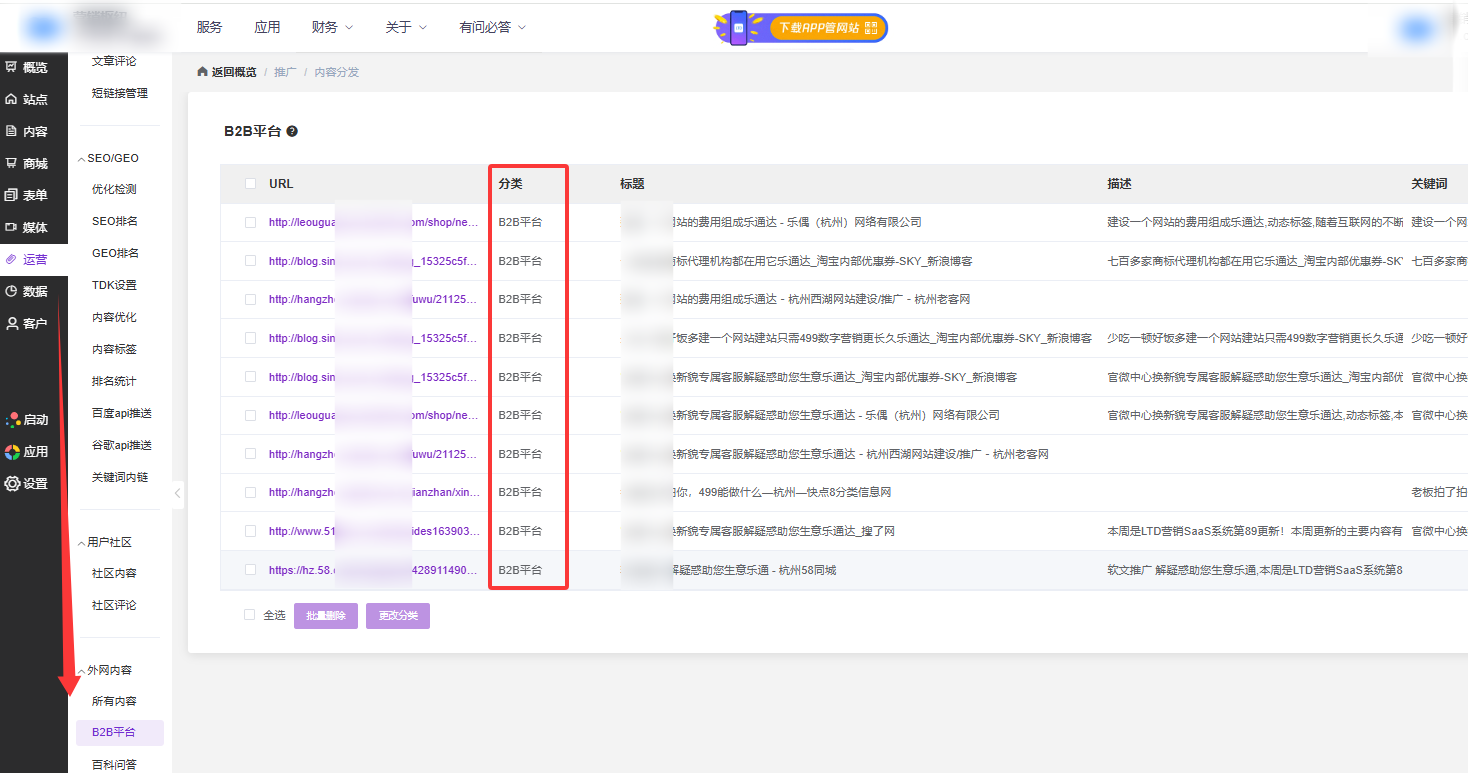Open the 服务 top menu item
The width and height of the screenshot is (1468, 773).
click(209, 27)
